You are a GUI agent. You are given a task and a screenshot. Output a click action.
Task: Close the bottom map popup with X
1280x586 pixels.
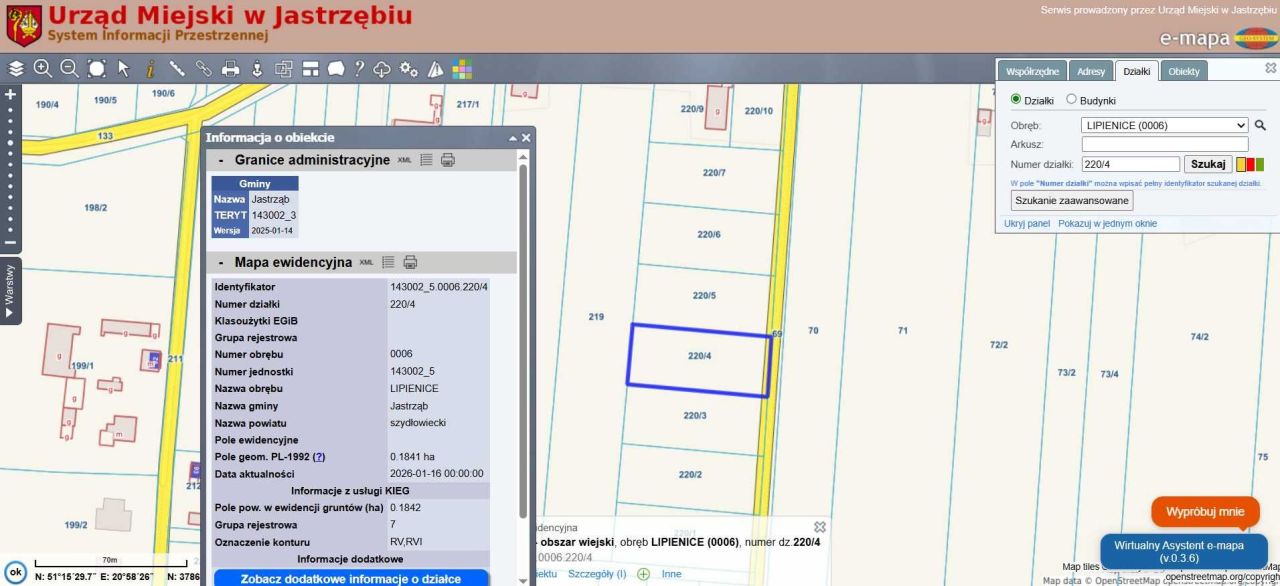click(x=820, y=526)
